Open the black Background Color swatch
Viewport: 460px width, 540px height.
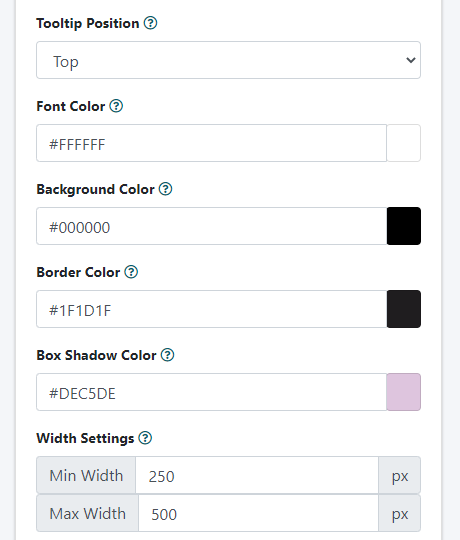(404, 226)
